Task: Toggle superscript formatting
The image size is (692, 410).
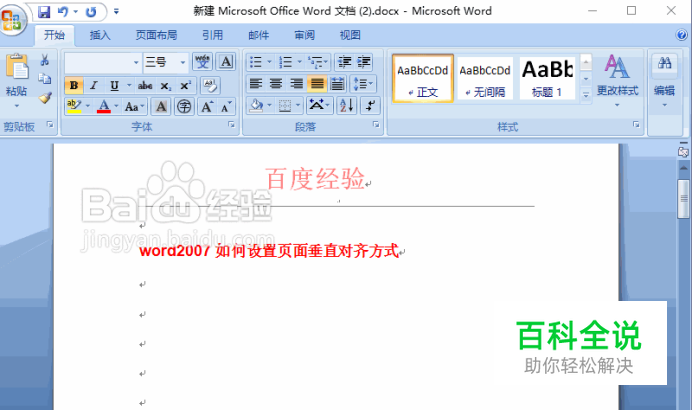Action: point(185,85)
